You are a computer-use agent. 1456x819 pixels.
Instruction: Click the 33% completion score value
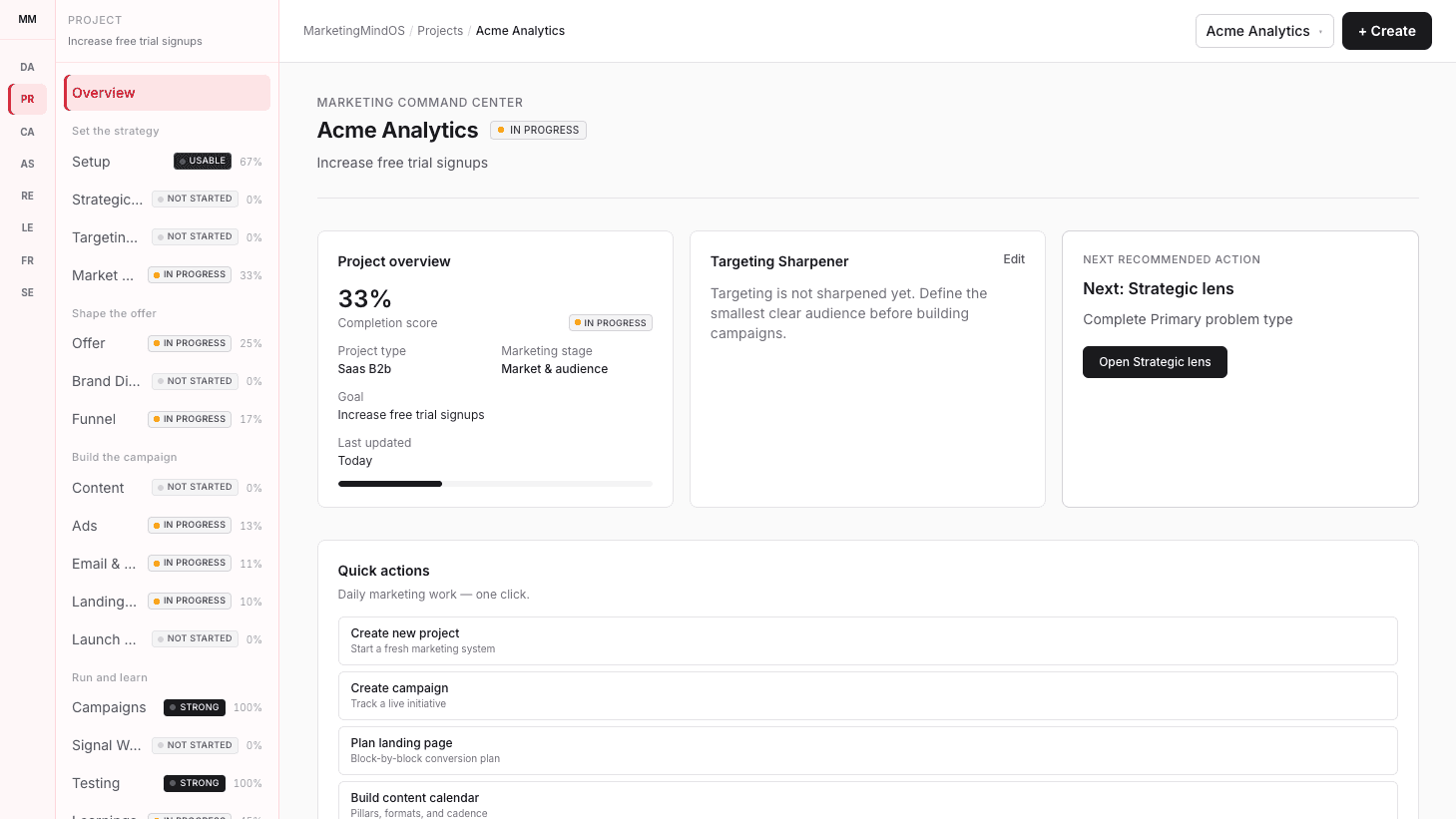[364, 299]
